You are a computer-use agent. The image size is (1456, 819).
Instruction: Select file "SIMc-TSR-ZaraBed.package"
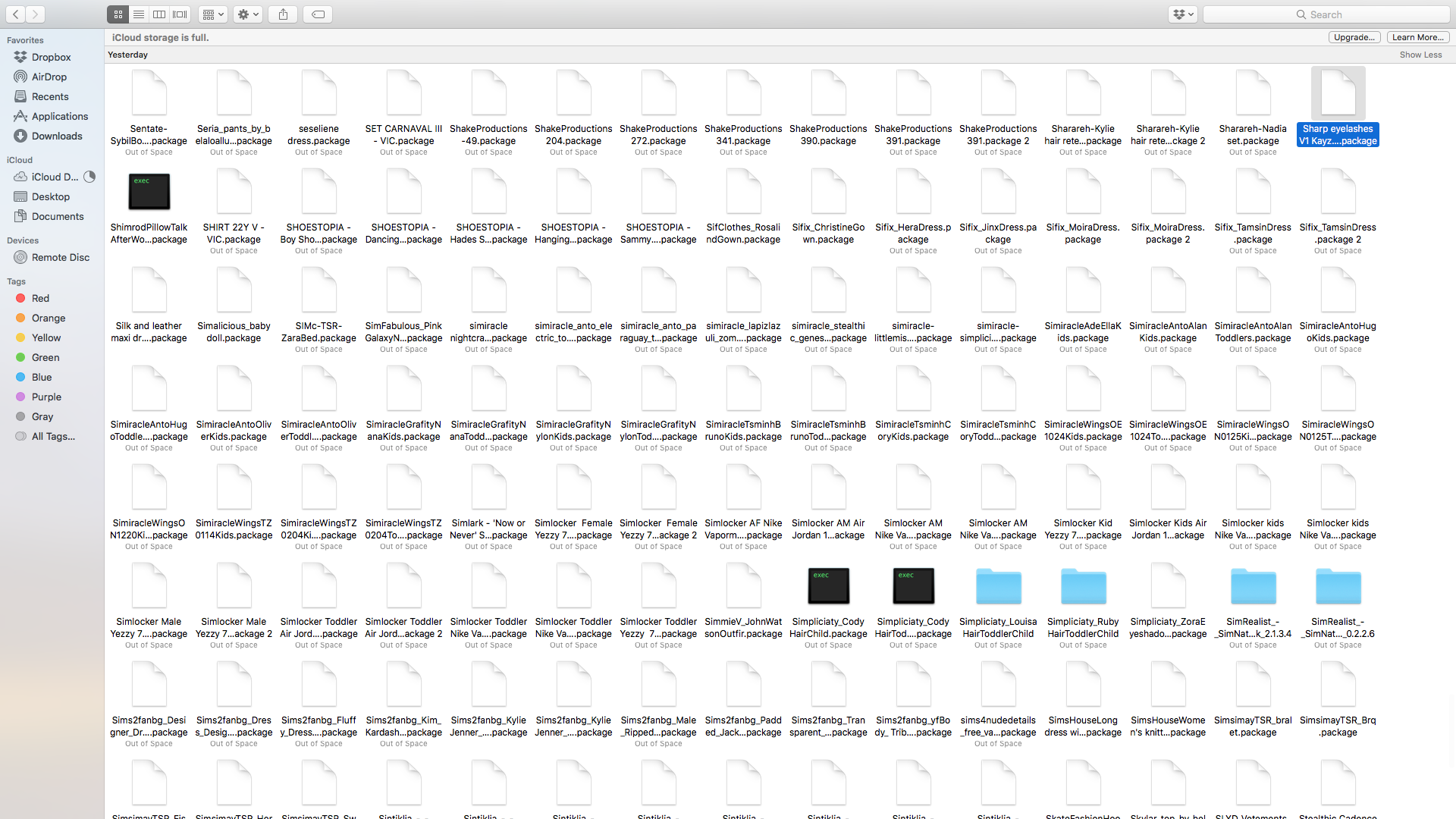(x=319, y=290)
